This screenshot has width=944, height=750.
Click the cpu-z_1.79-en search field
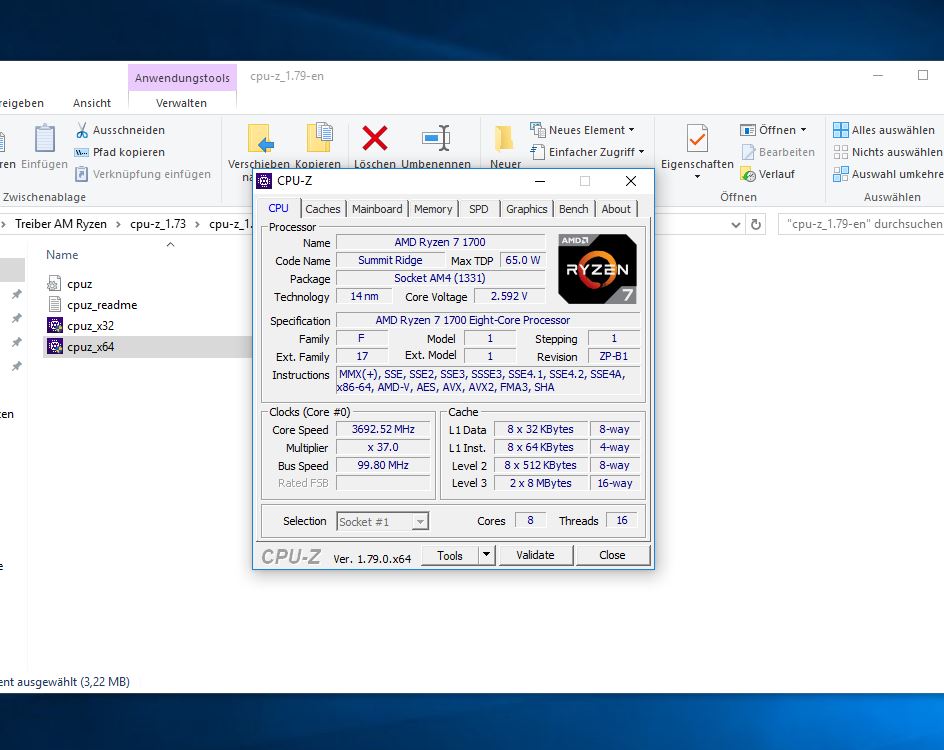[861, 224]
